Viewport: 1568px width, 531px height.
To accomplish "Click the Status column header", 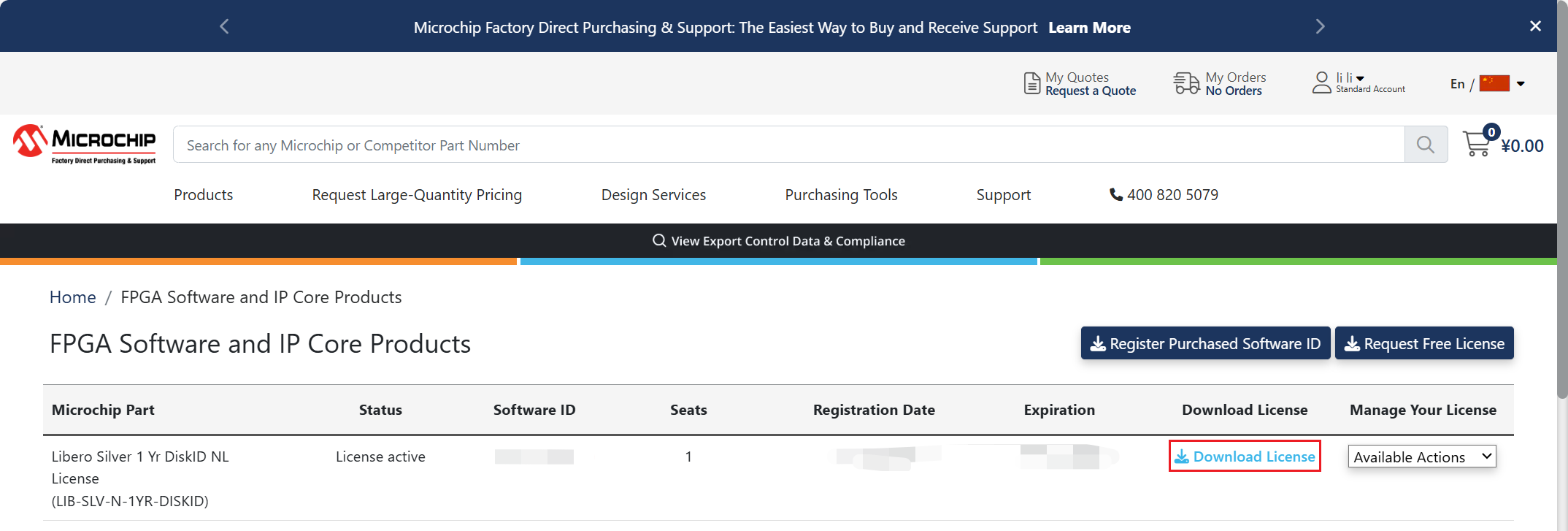I will click(380, 410).
